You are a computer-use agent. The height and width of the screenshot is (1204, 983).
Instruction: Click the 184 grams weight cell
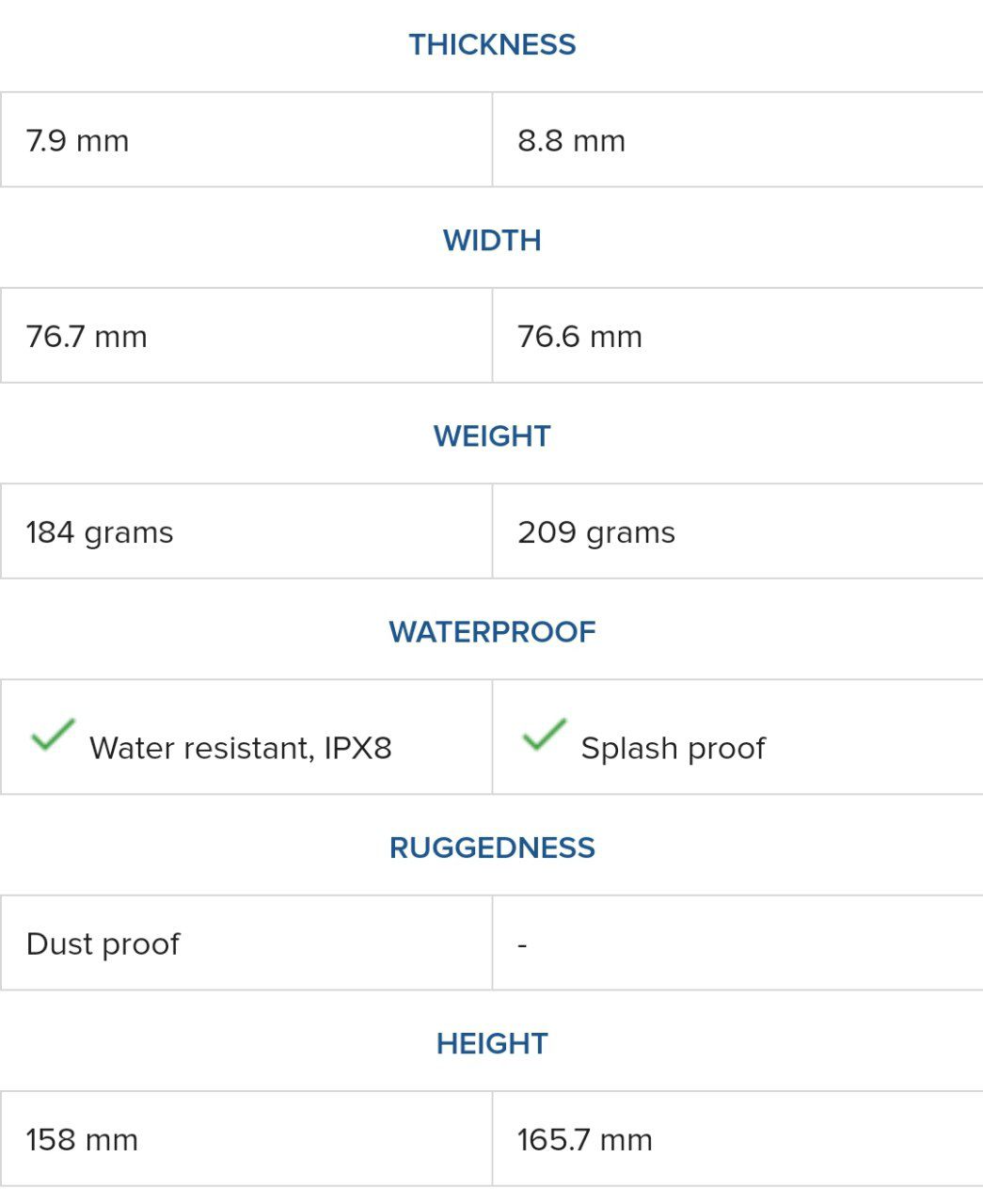click(246, 531)
